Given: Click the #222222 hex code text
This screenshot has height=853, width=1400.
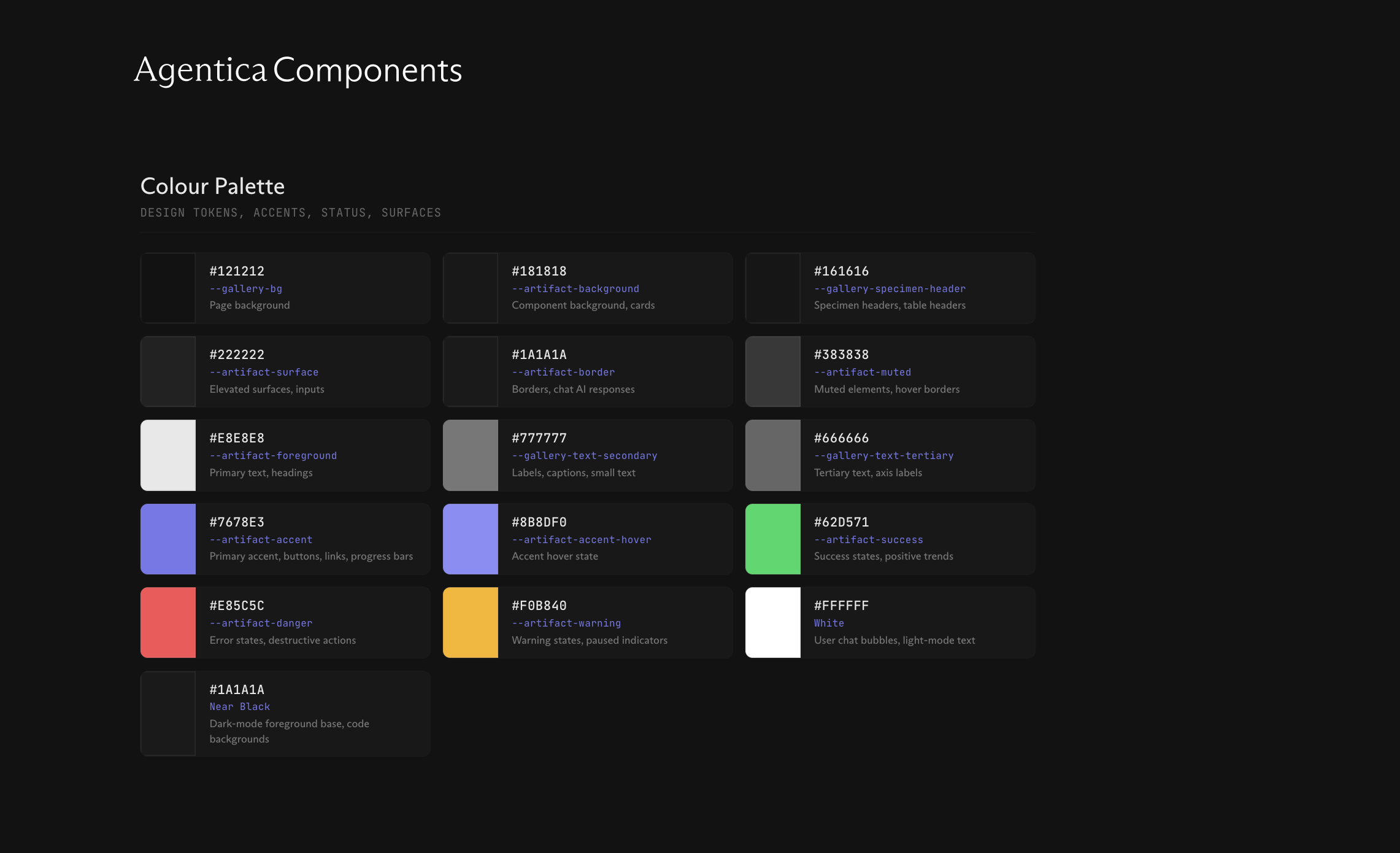Looking at the screenshot, I should point(237,355).
